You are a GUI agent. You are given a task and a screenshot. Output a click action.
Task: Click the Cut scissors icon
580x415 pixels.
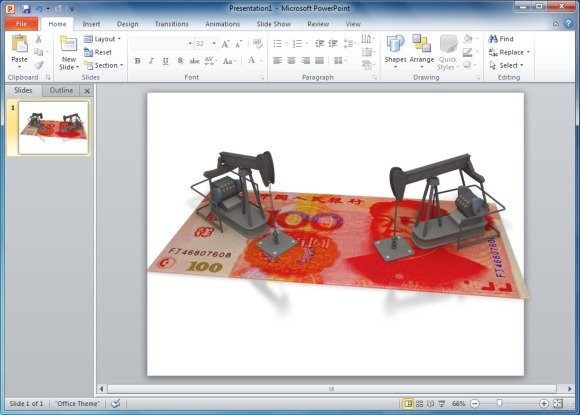[38, 39]
